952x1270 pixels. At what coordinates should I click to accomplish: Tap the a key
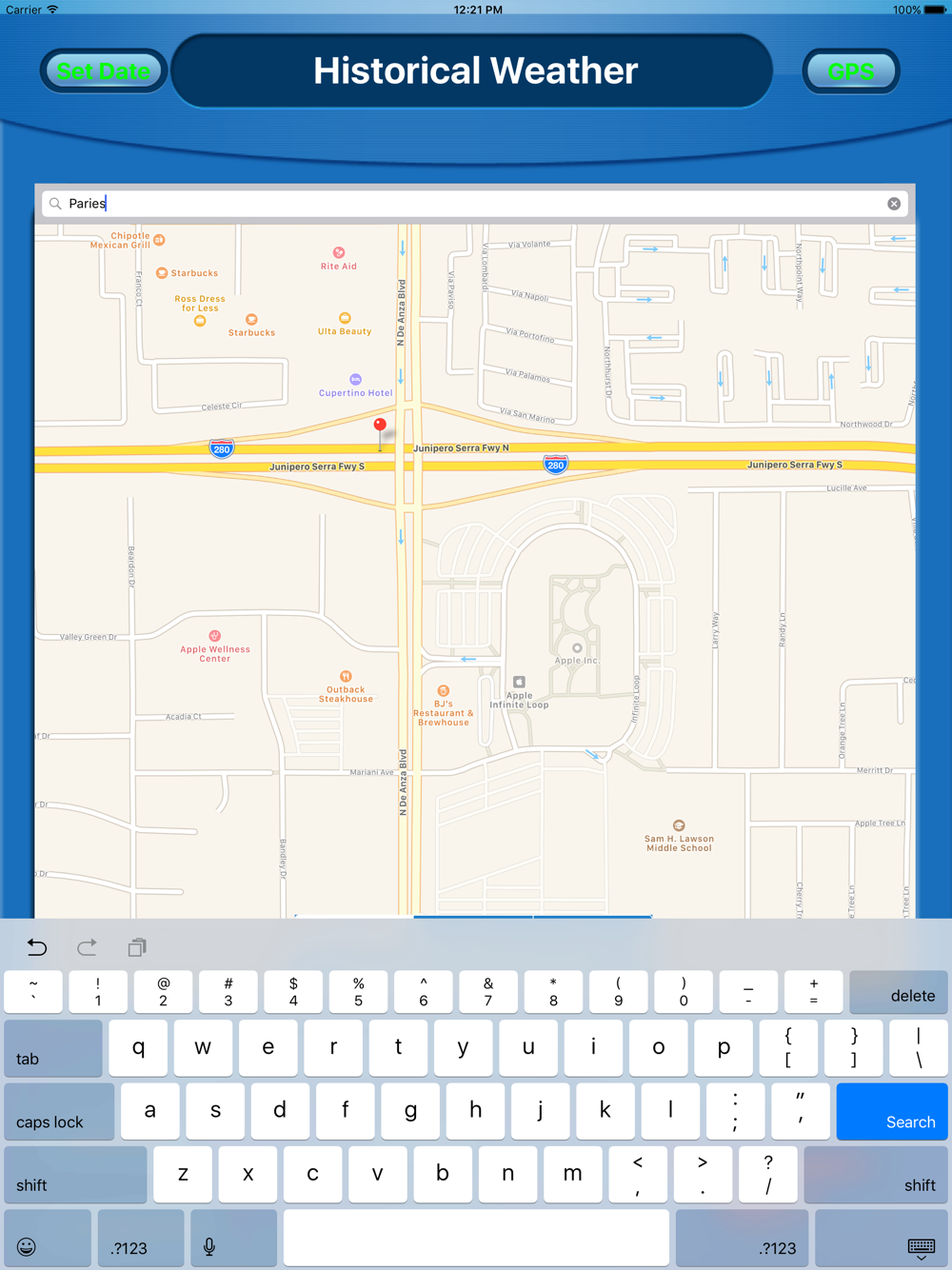click(149, 1111)
